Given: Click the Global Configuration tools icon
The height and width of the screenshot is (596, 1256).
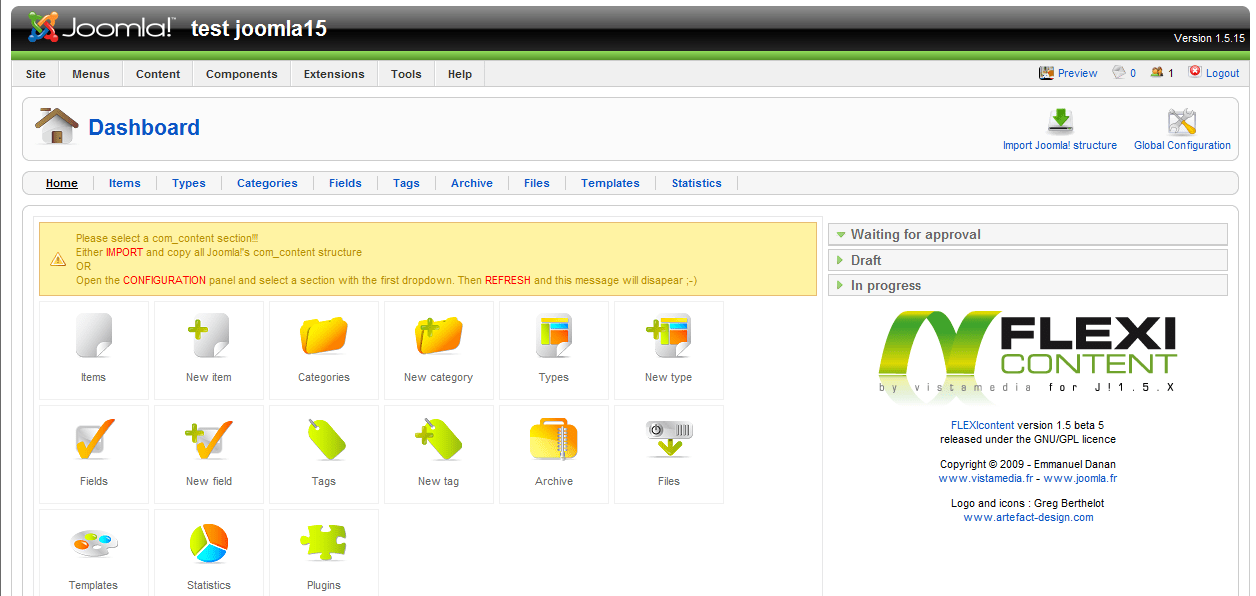Looking at the screenshot, I should pyautogui.click(x=1182, y=122).
